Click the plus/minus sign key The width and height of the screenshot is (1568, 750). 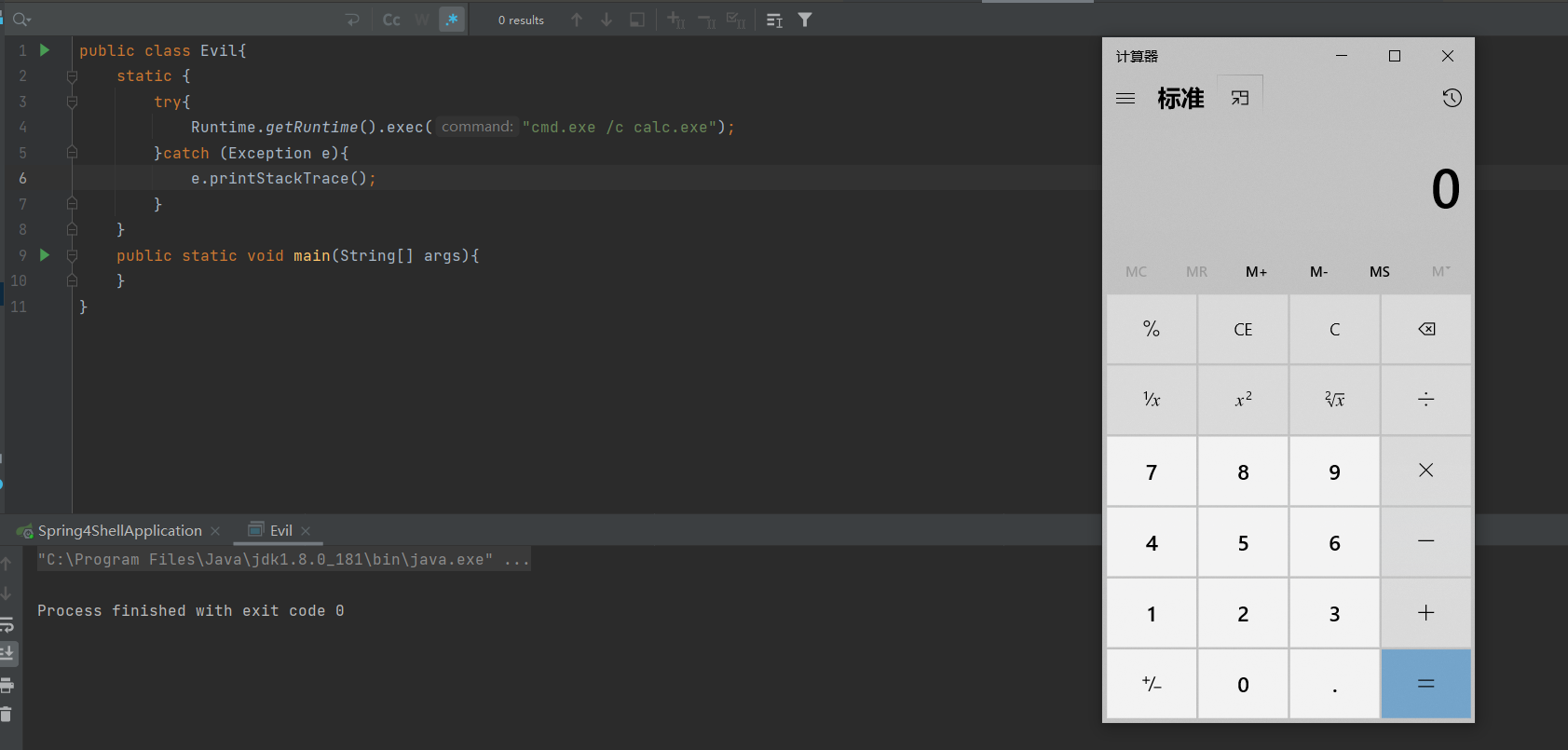(x=1152, y=684)
